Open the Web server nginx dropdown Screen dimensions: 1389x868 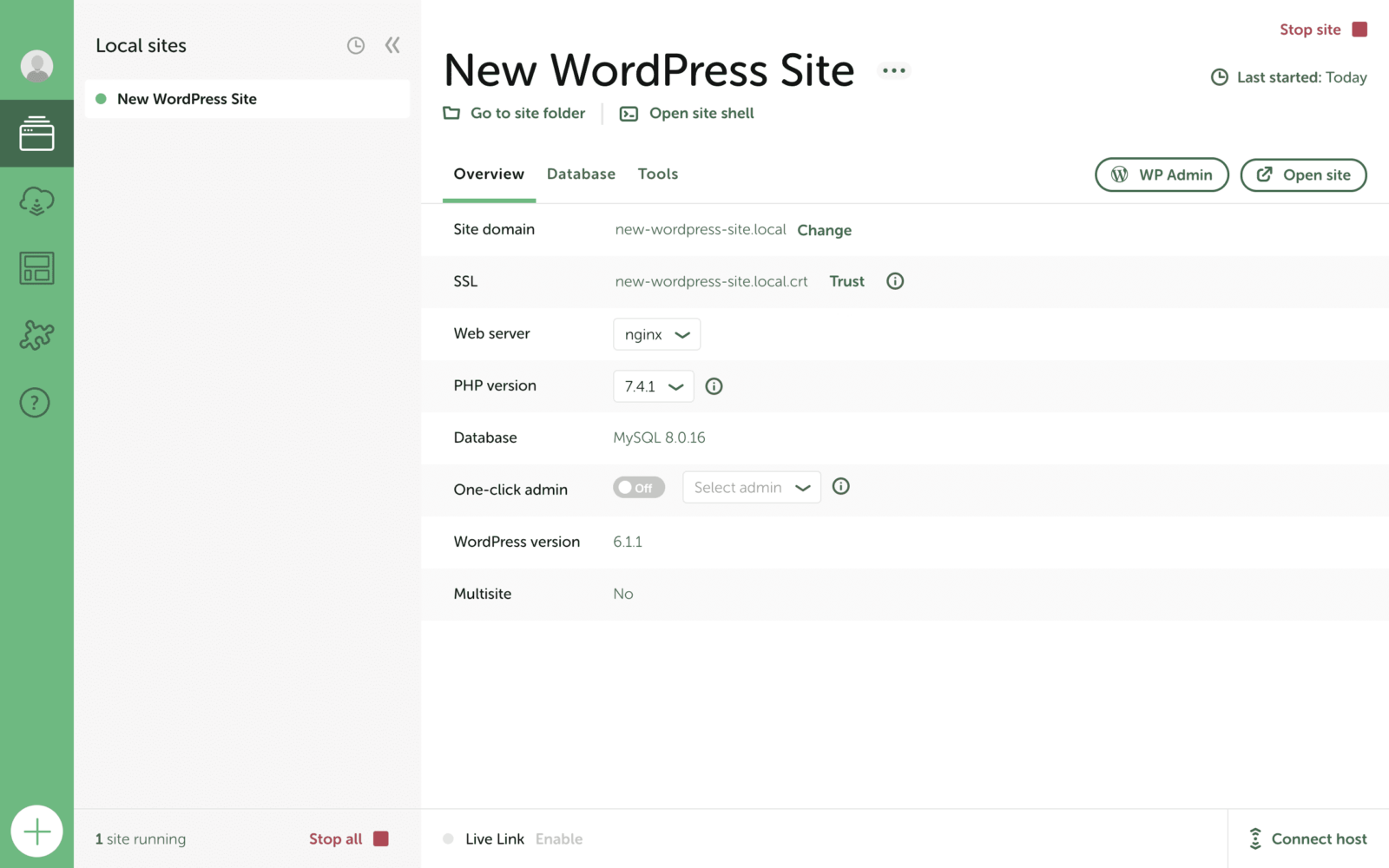click(656, 334)
